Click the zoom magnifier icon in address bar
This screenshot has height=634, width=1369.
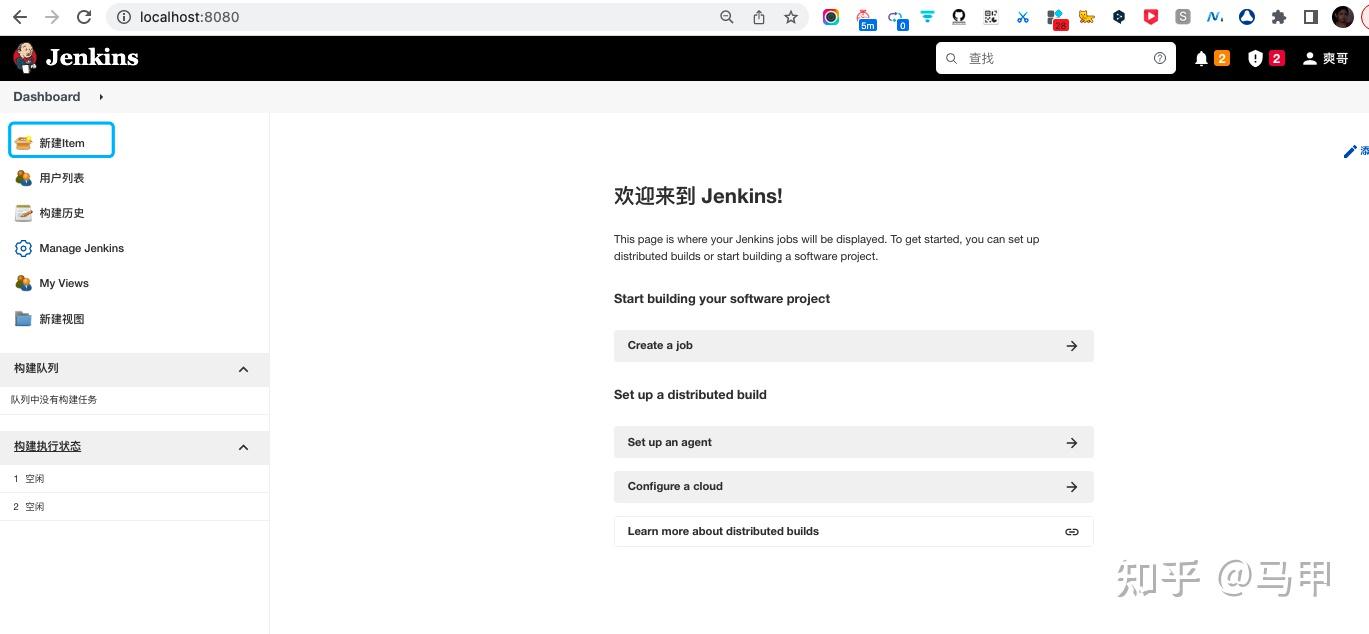click(x=727, y=17)
